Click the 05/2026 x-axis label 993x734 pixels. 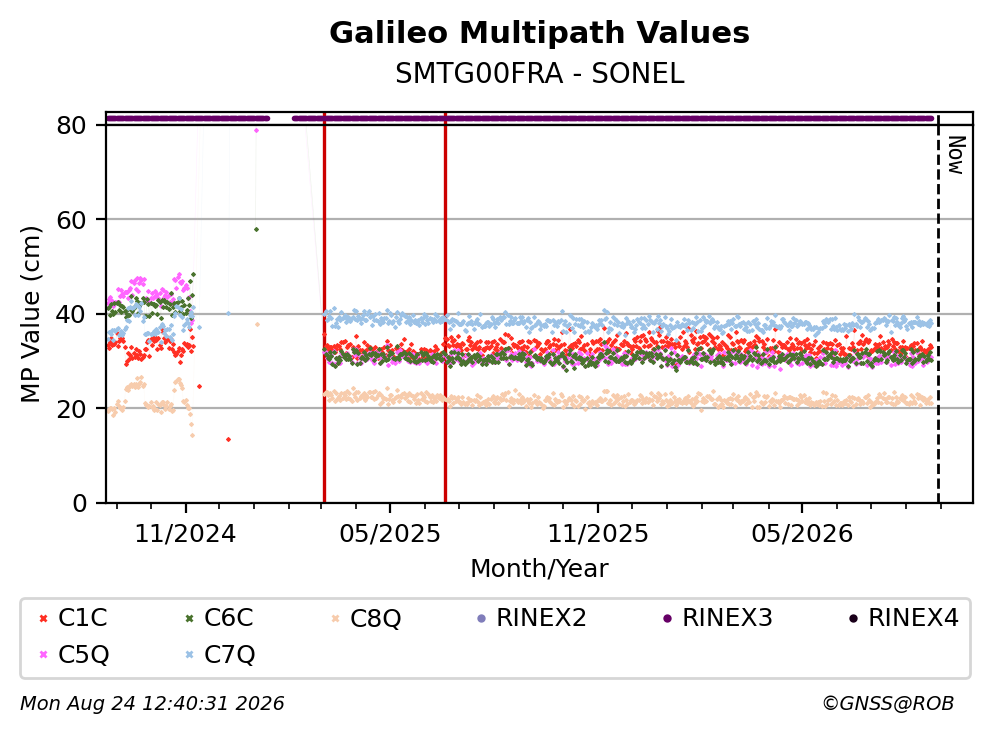802,534
